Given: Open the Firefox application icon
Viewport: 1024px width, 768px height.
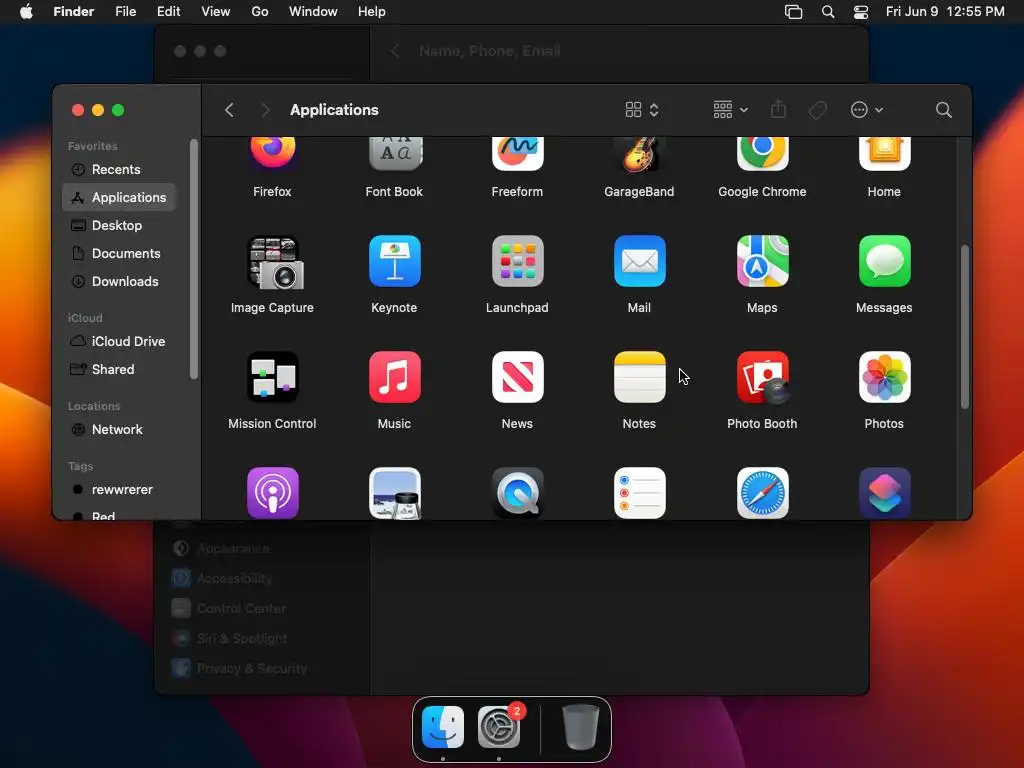Looking at the screenshot, I should point(272,154).
